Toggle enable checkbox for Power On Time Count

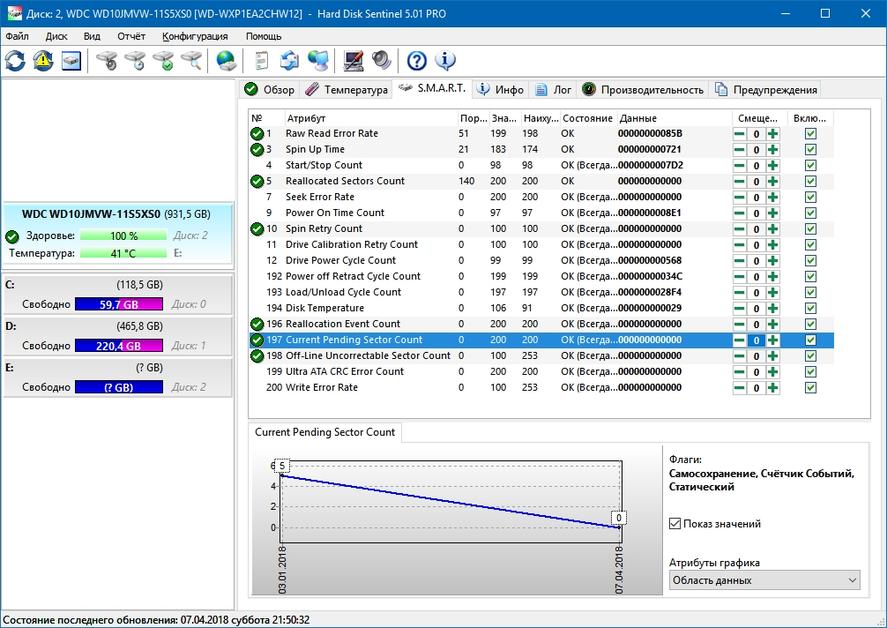pyautogui.click(x=811, y=213)
